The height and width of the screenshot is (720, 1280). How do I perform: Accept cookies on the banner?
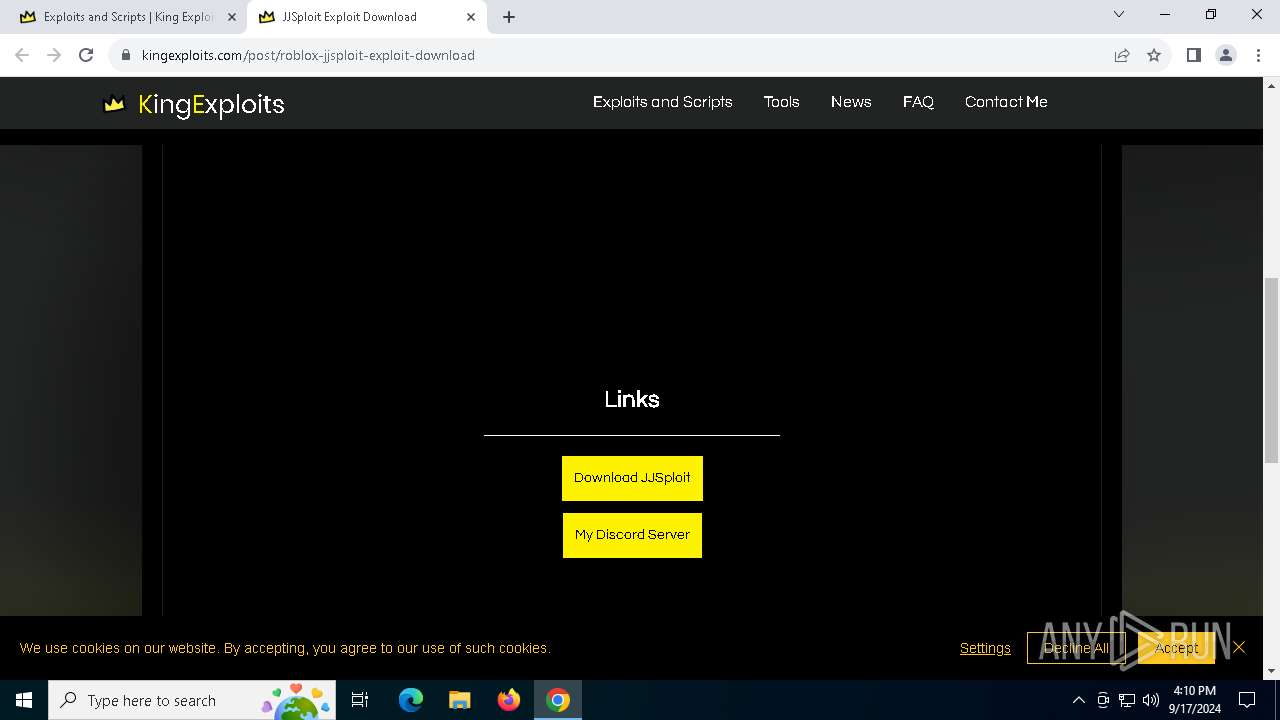[1176, 648]
